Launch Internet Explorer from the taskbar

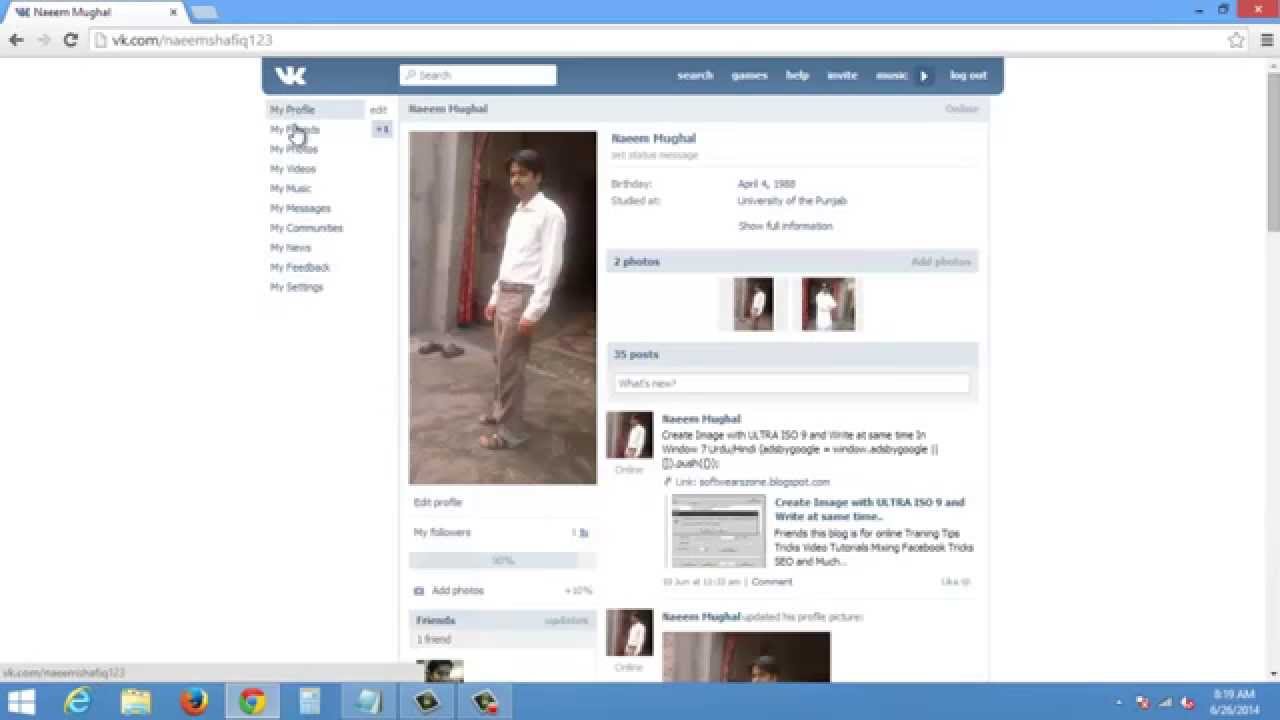tap(77, 702)
